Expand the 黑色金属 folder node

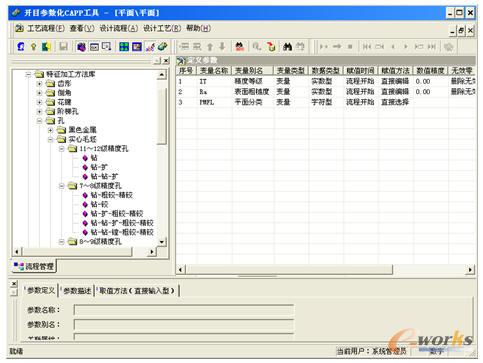(x=50, y=130)
